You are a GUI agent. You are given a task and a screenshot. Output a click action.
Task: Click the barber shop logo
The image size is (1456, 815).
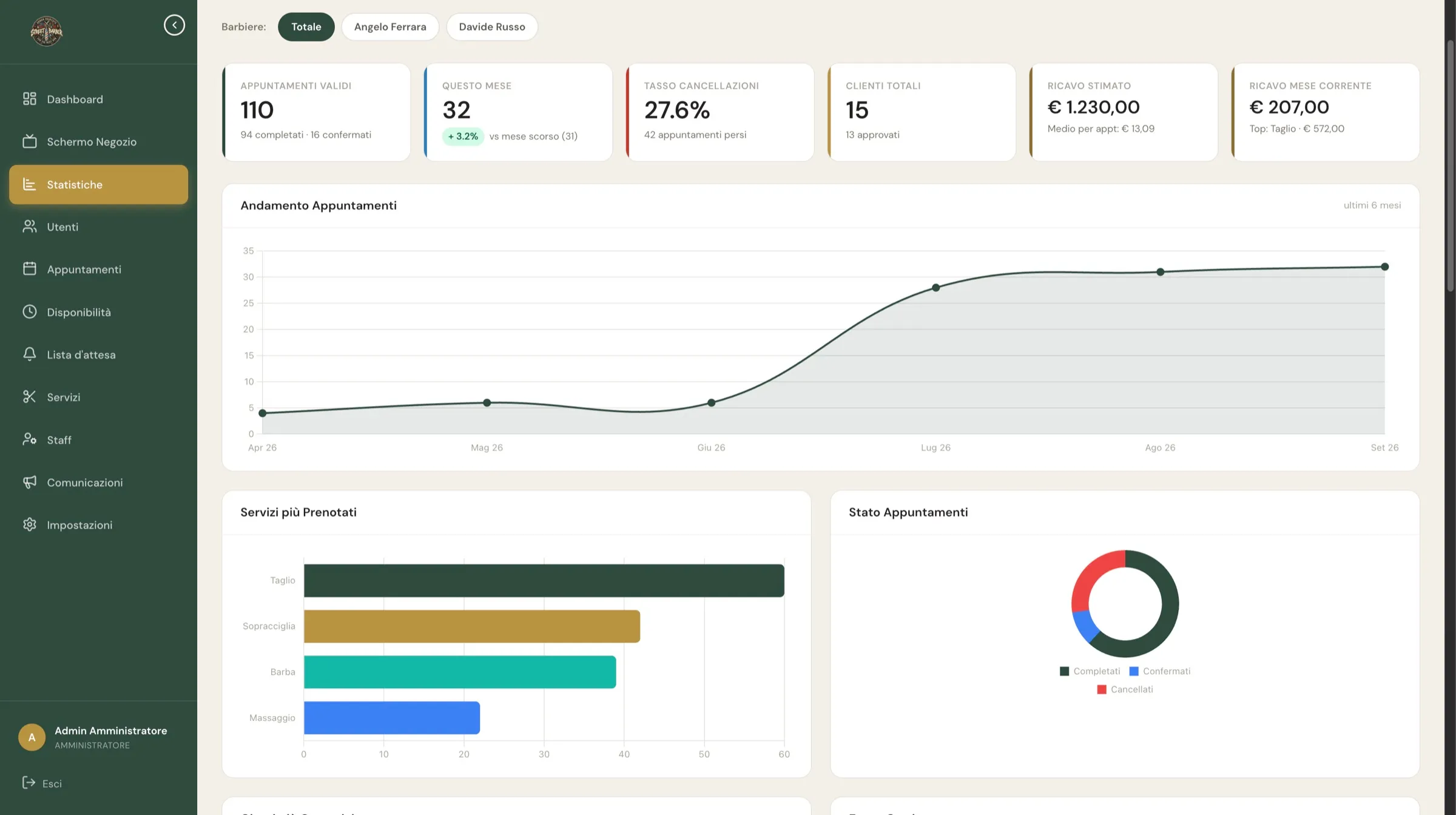tap(47, 31)
